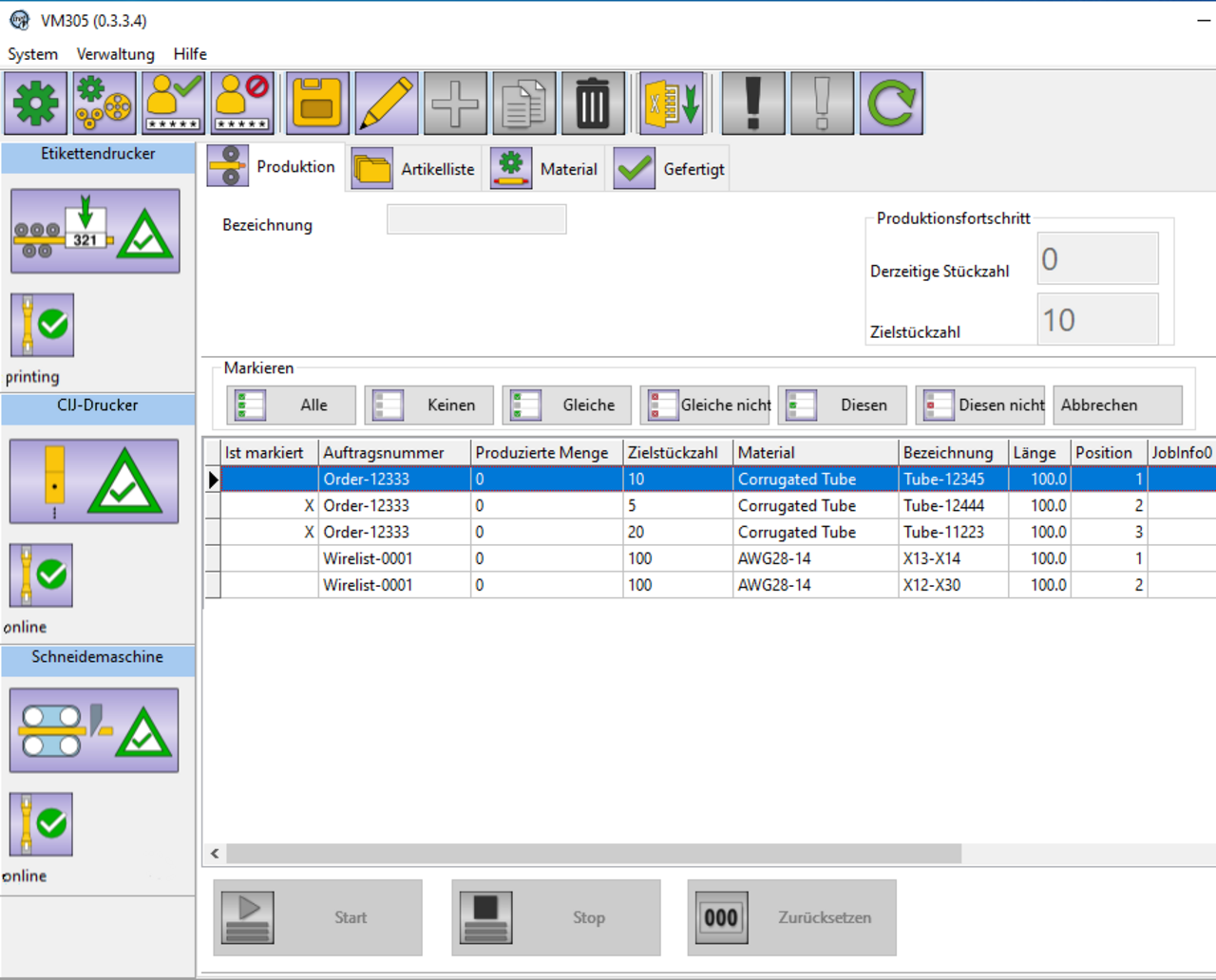Click the Gleiche button

[566, 405]
